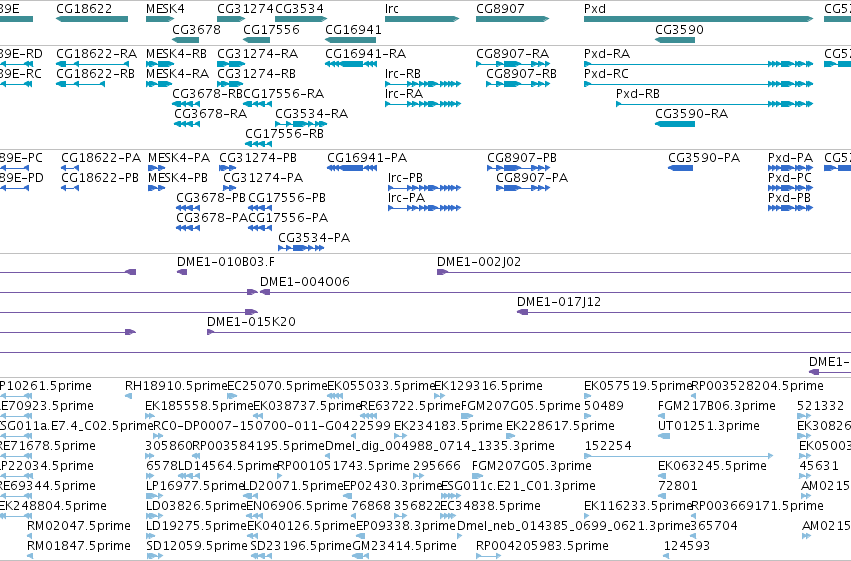Select the CG3534 gene
Image resolution: width=851 pixels, height=561 pixels.
(301, 19)
